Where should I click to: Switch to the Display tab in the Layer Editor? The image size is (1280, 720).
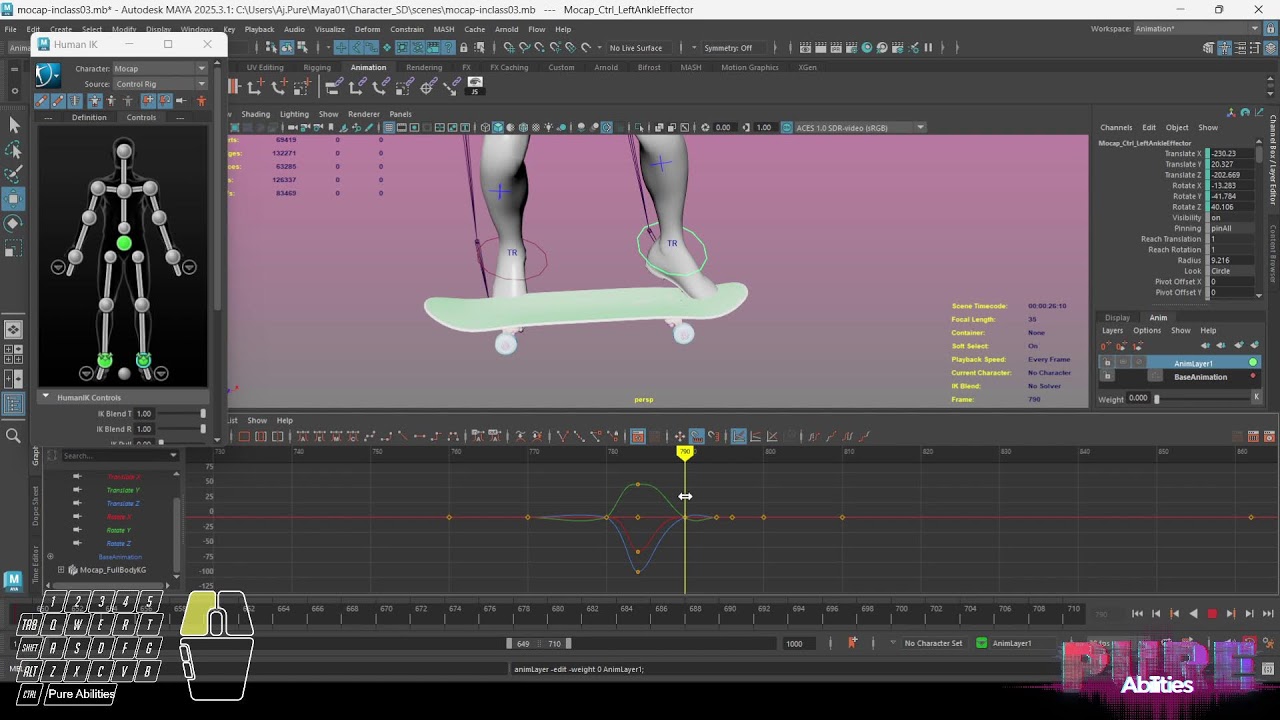[1117, 317]
